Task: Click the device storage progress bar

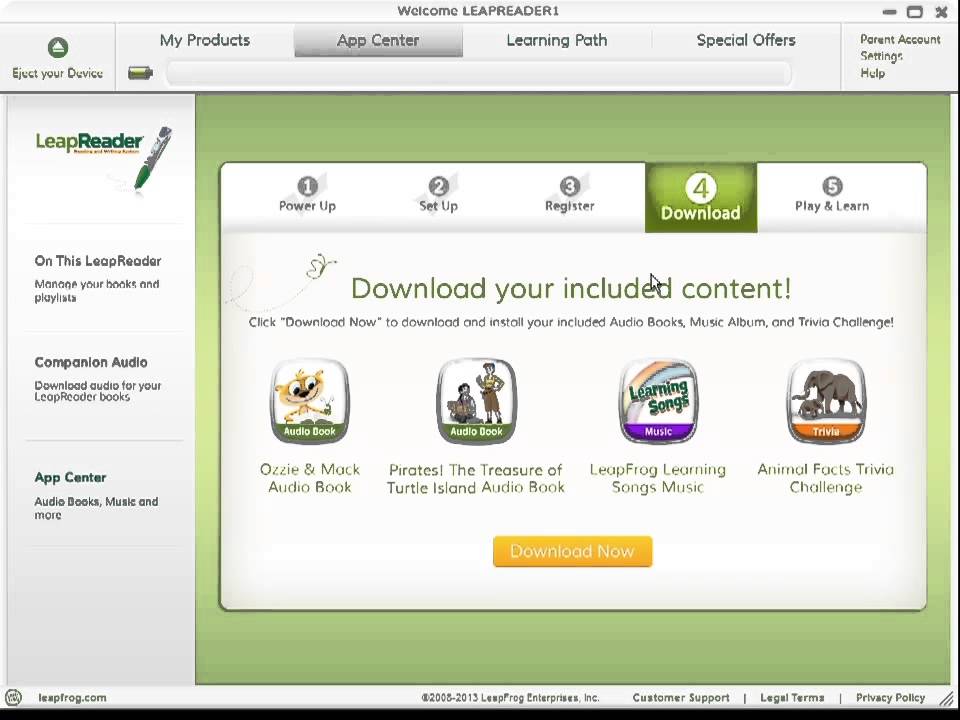Action: tap(478, 73)
